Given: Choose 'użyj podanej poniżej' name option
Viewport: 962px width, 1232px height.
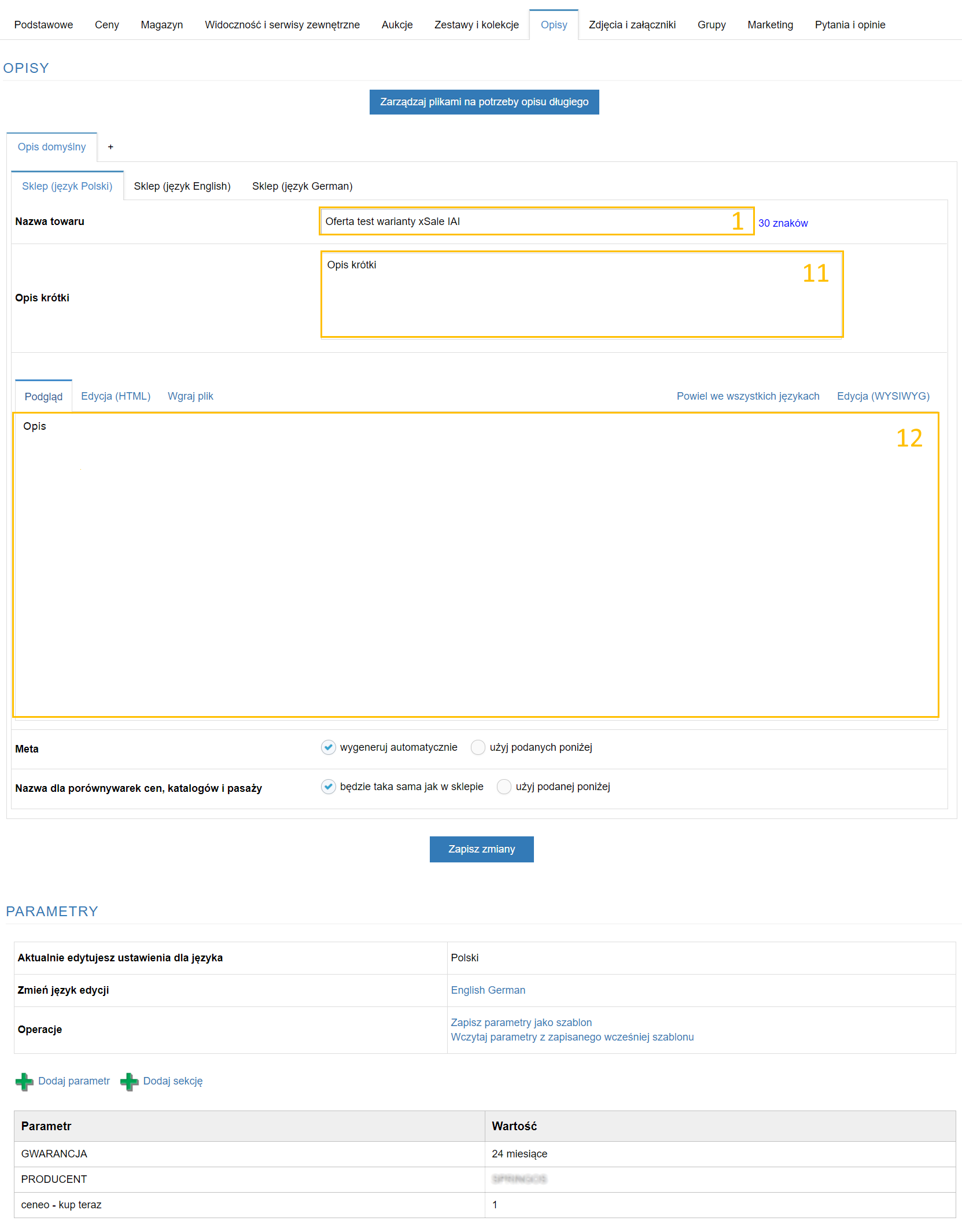Looking at the screenshot, I should [504, 787].
